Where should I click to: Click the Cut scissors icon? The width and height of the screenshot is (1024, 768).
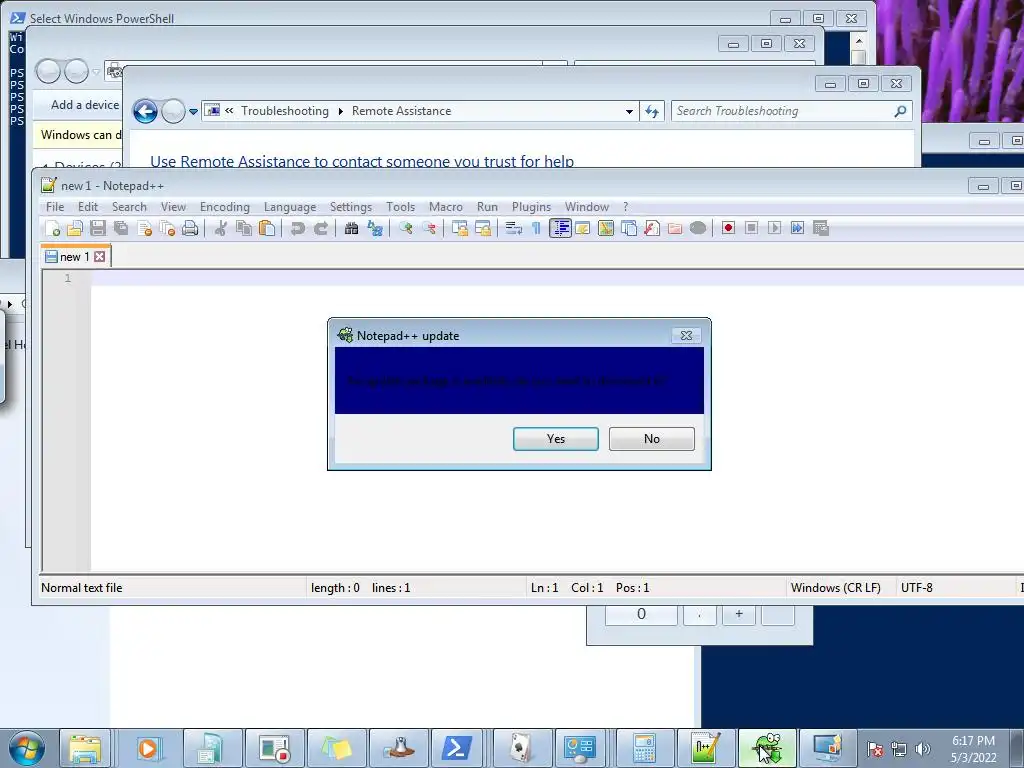221,228
